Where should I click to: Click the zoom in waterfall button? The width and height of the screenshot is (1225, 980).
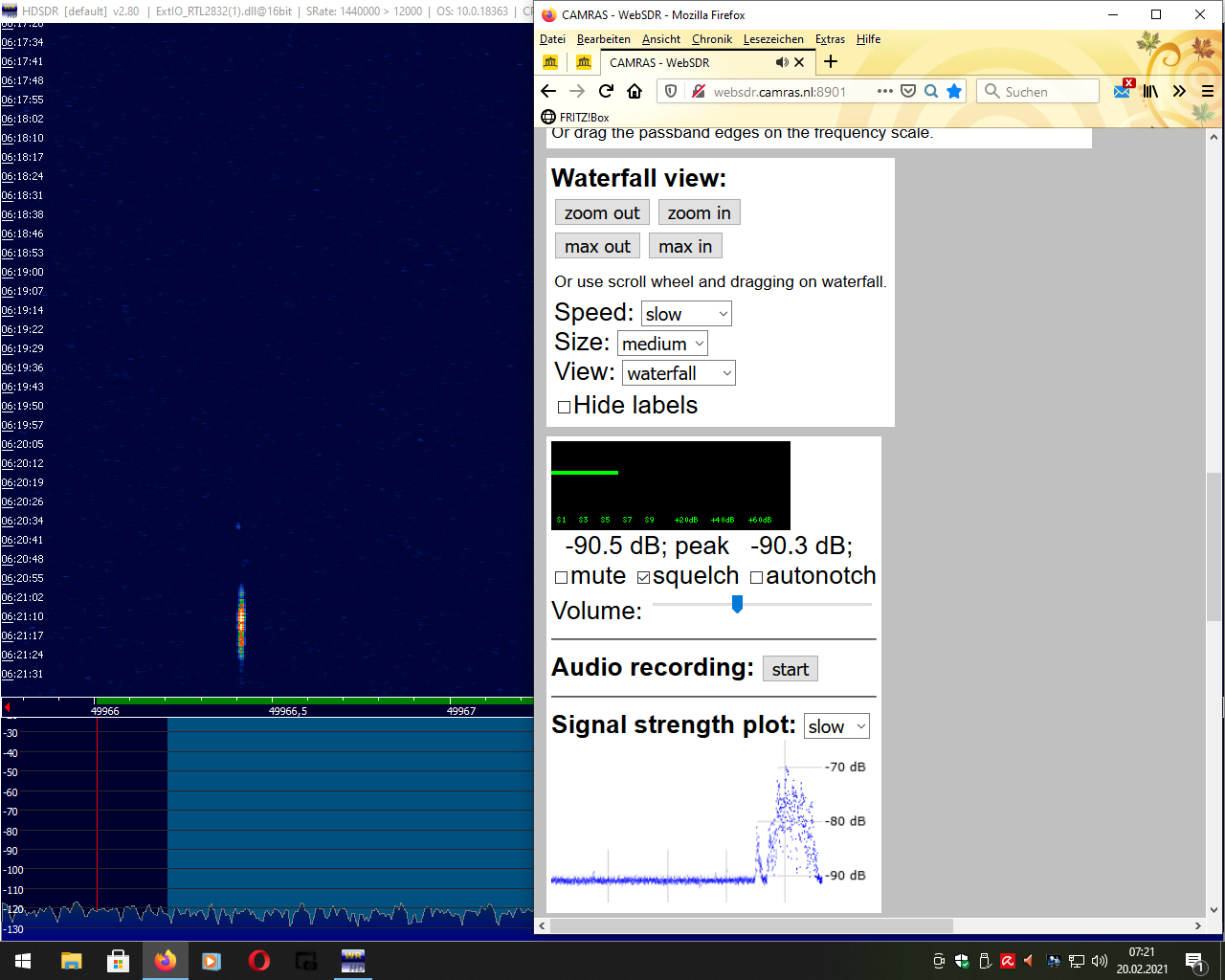click(699, 212)
